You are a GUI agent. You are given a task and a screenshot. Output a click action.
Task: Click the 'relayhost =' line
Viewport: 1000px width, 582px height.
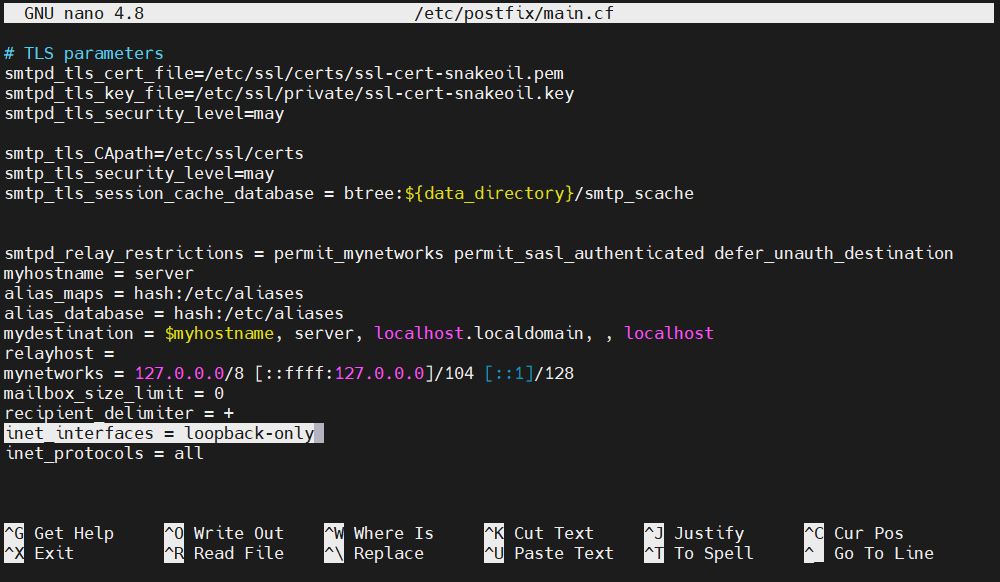[x=59, y=353]
